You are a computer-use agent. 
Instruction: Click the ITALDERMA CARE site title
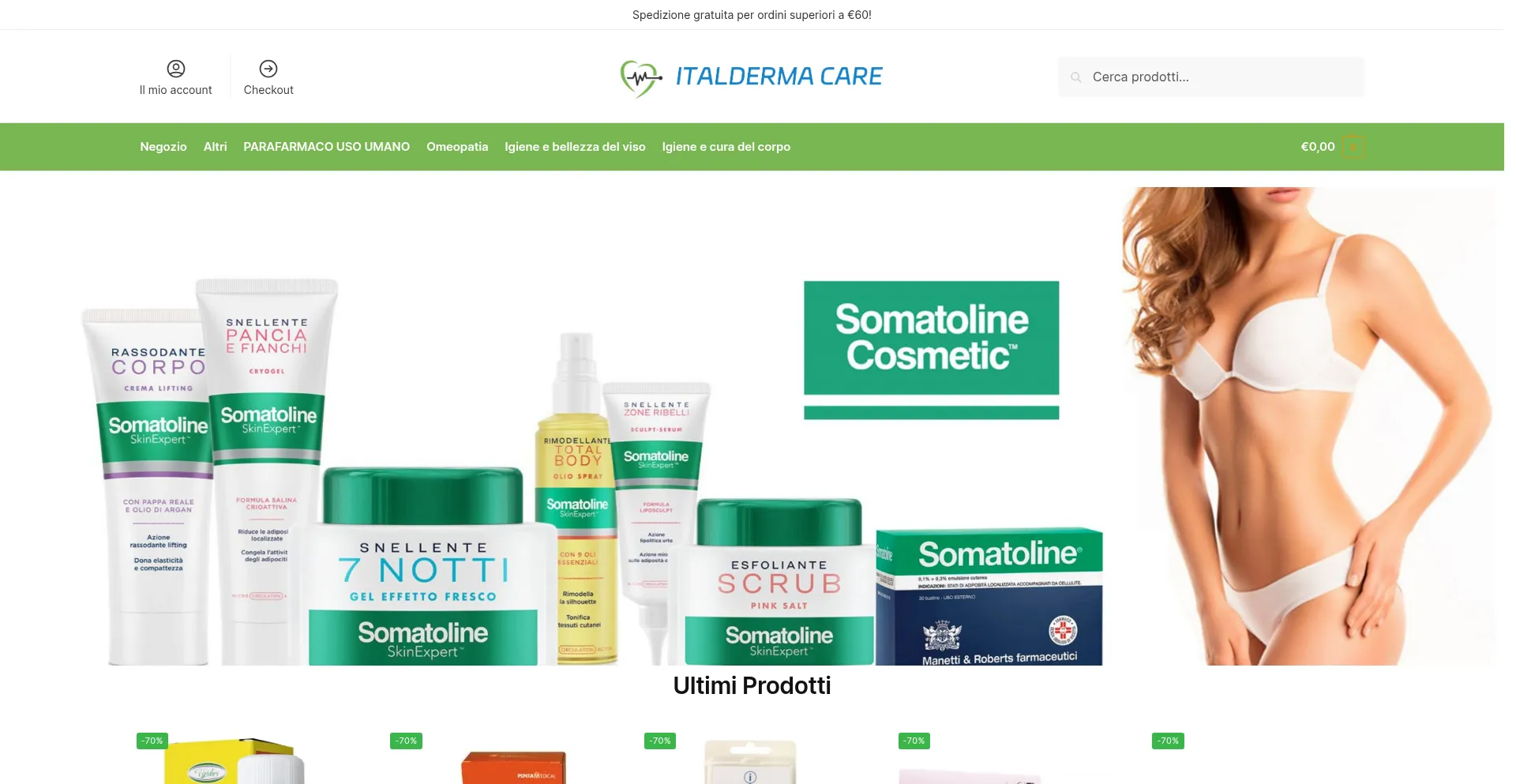779,77
